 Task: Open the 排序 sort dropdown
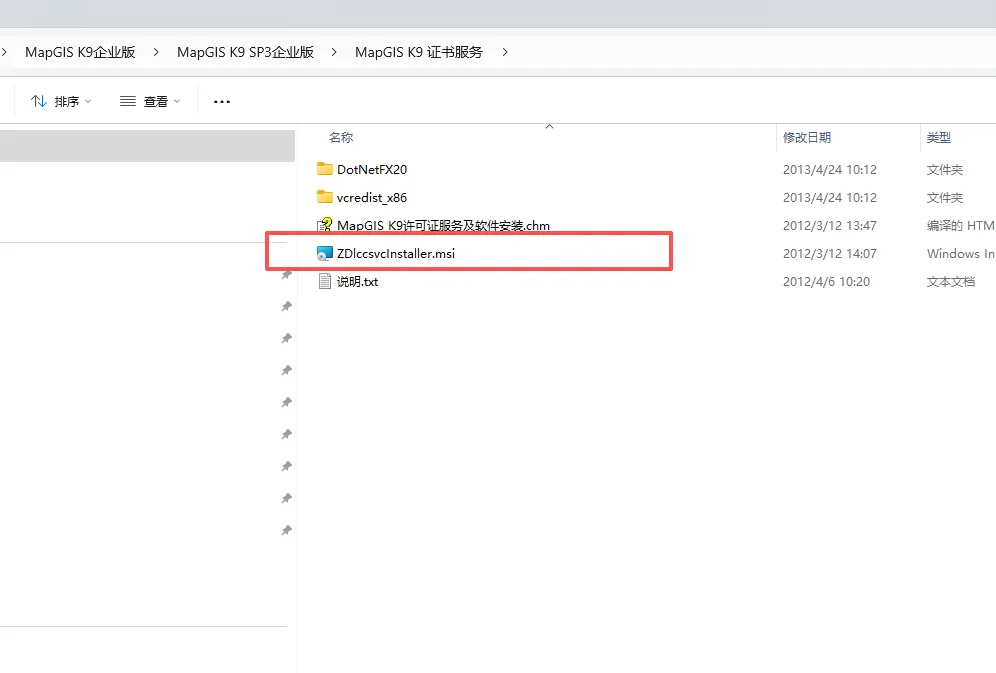61,101
